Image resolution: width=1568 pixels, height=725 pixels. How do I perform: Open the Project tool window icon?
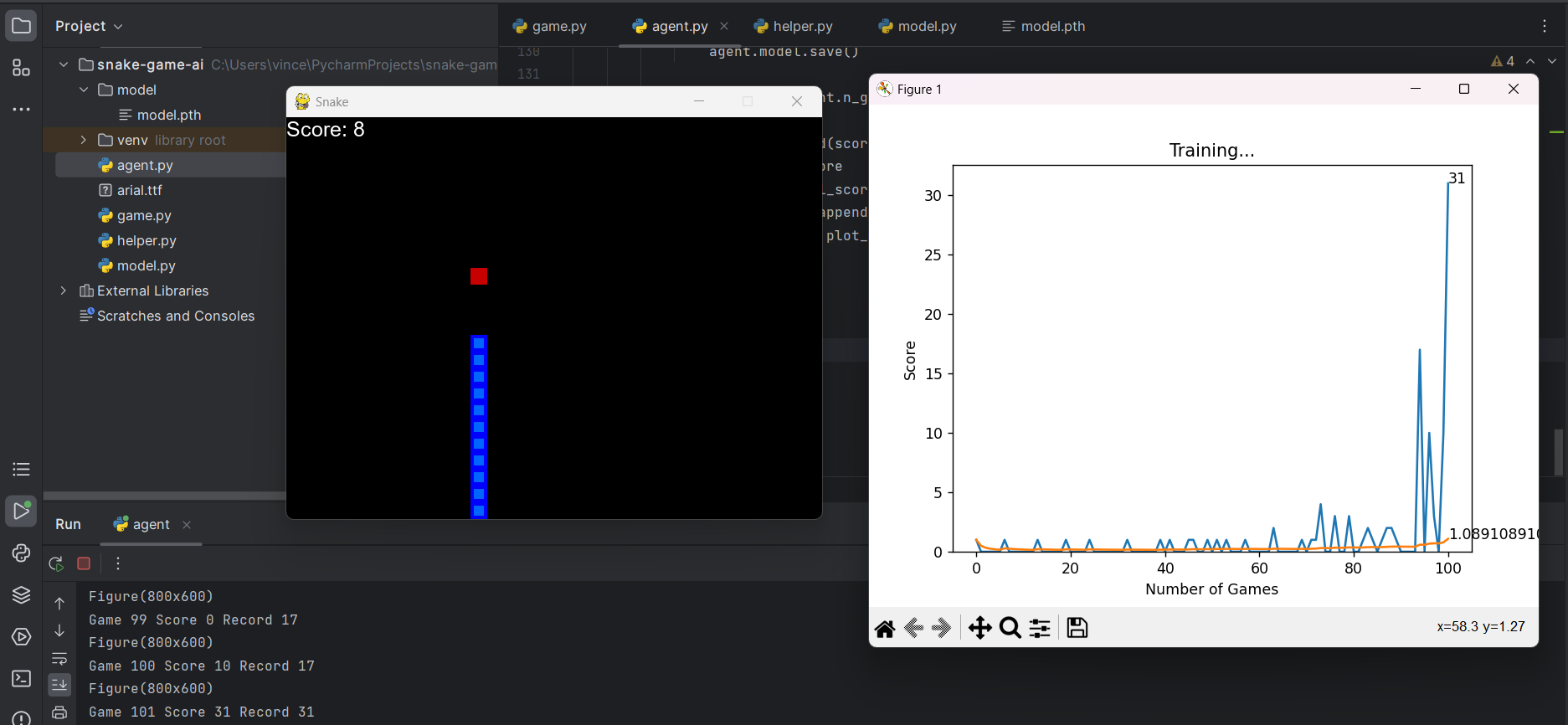pyautogui.click(x=21, y=26)
